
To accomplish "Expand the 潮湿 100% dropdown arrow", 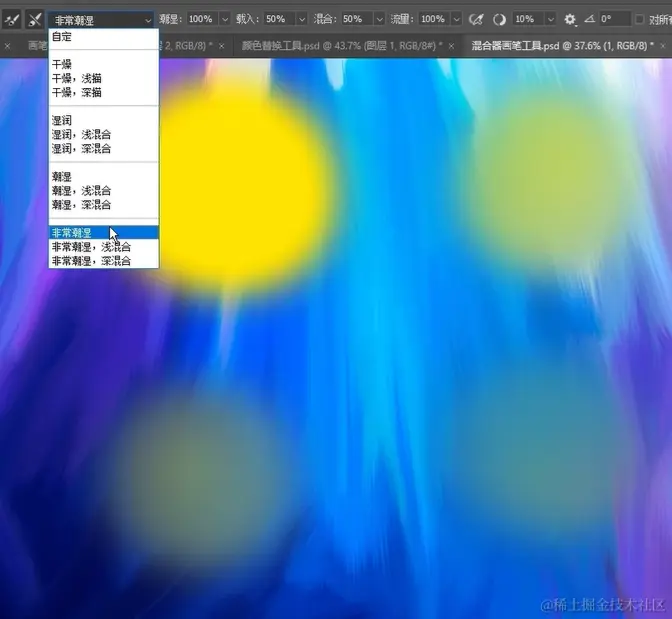I will (x=225, y=19).
